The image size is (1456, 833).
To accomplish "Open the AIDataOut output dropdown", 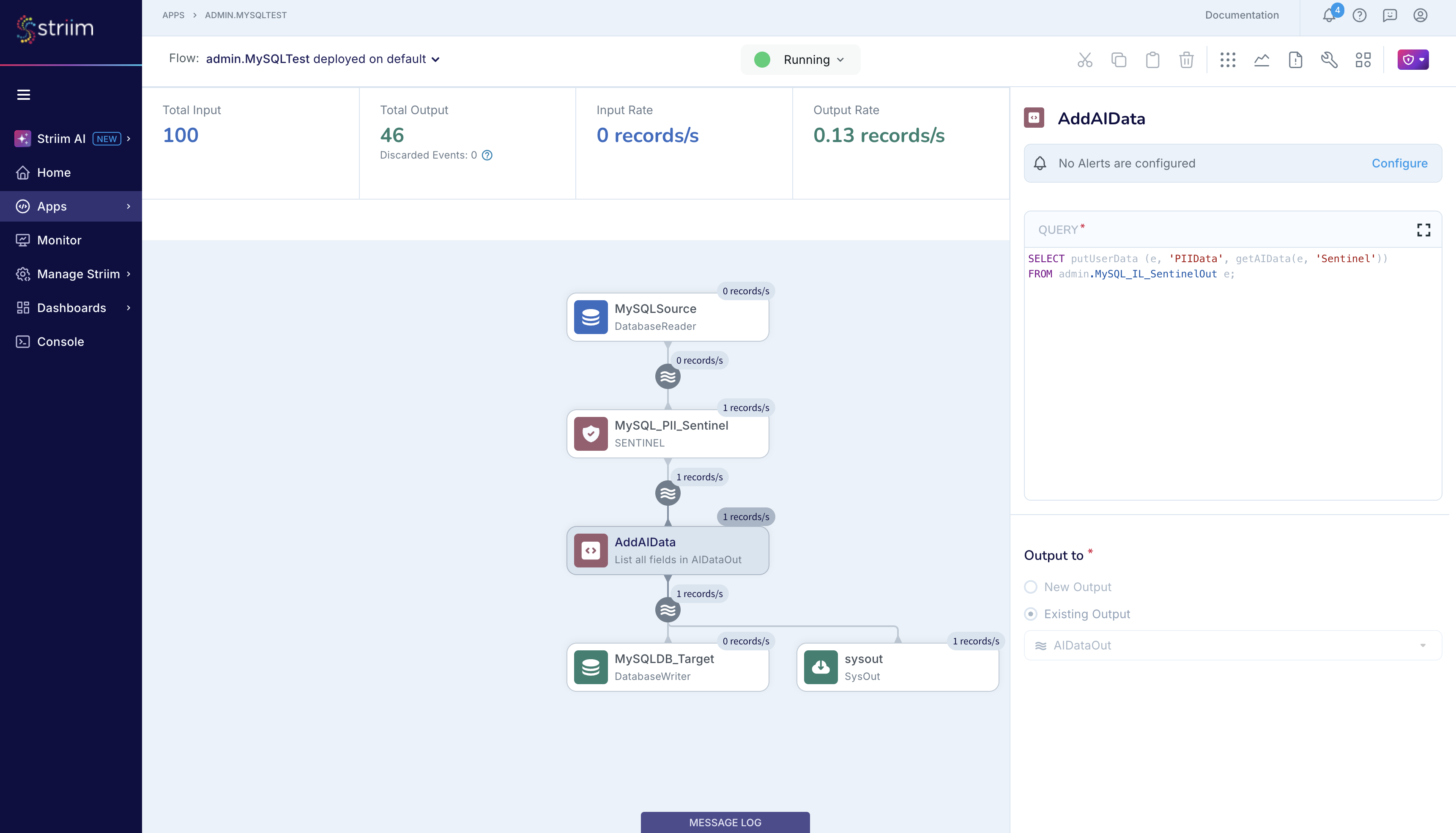I will [1232, 645].
